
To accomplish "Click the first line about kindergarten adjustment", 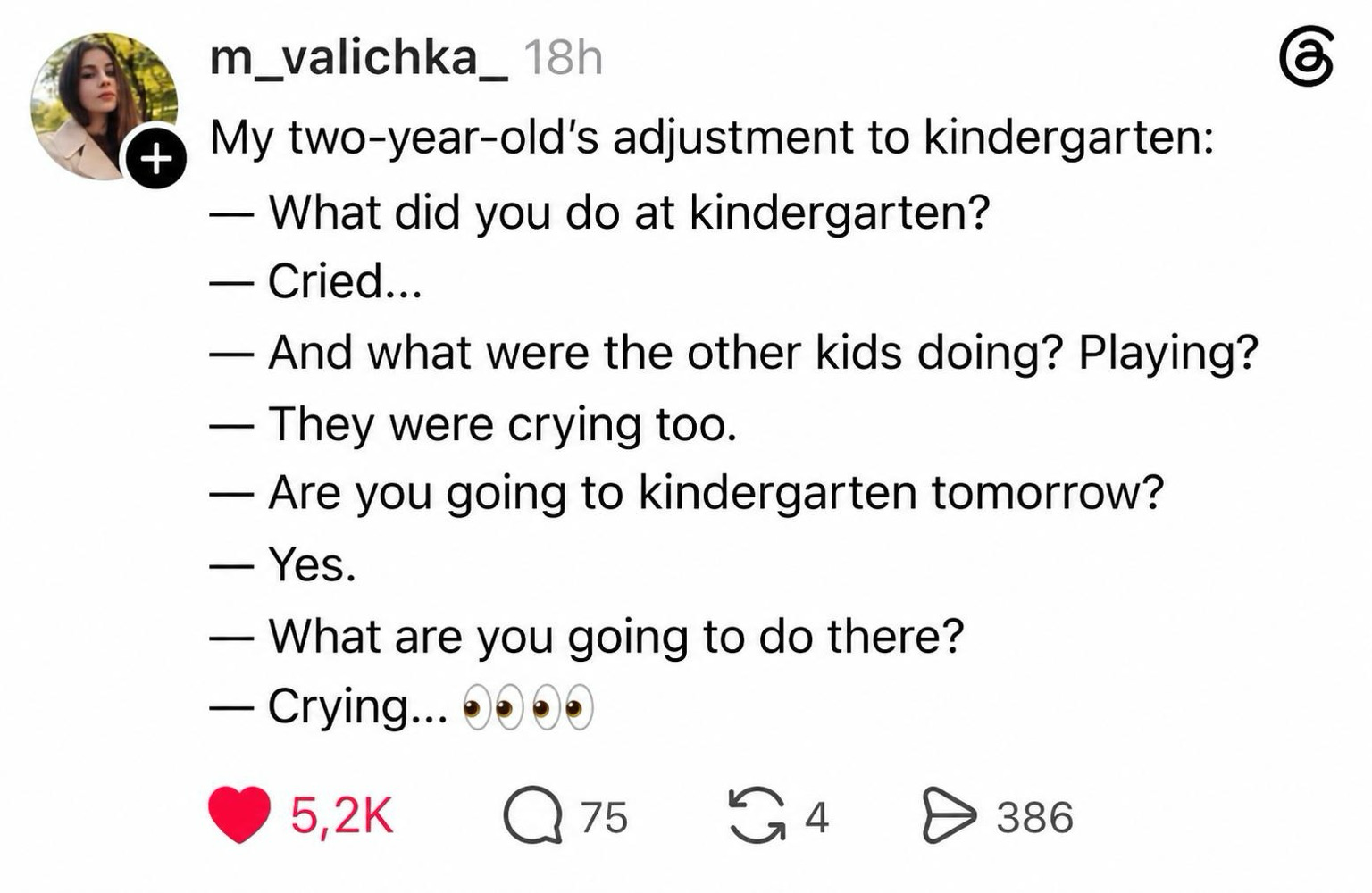I will coord(712,139).
